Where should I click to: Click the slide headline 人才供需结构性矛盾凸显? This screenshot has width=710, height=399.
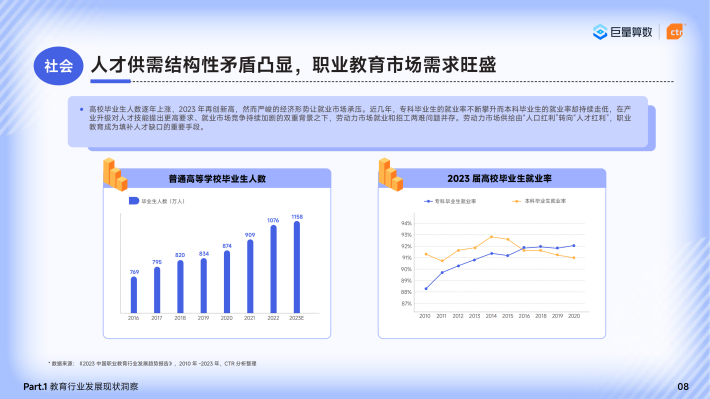(192, 65)
